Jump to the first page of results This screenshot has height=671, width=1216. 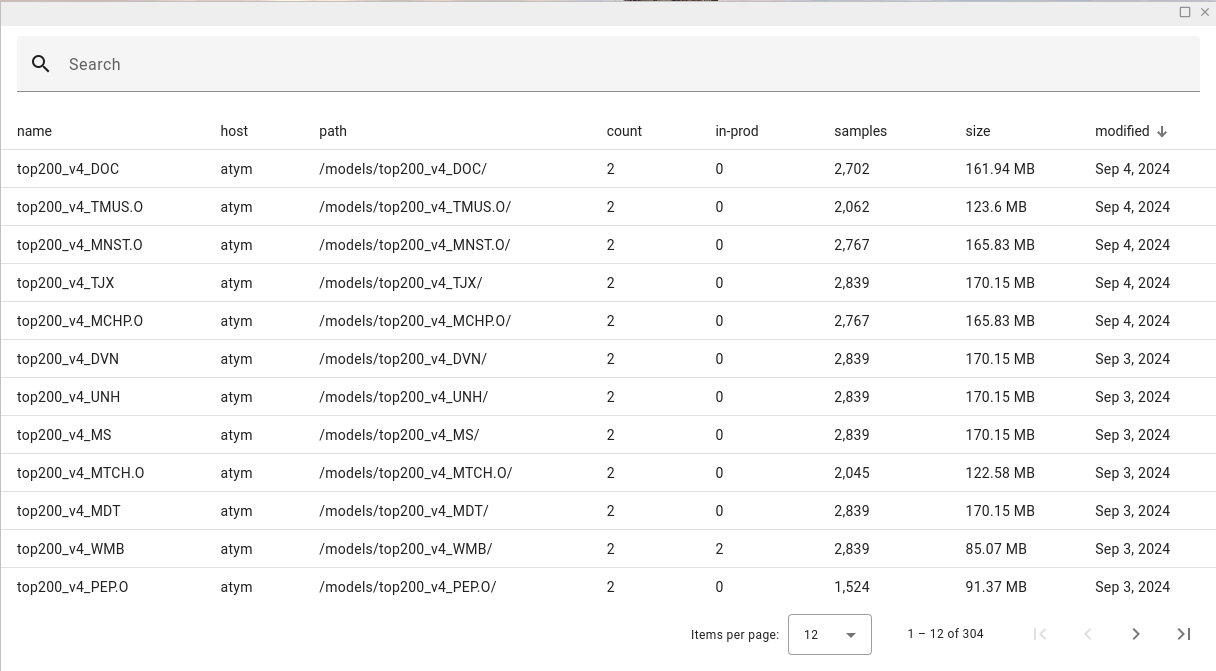(1040, 634)
